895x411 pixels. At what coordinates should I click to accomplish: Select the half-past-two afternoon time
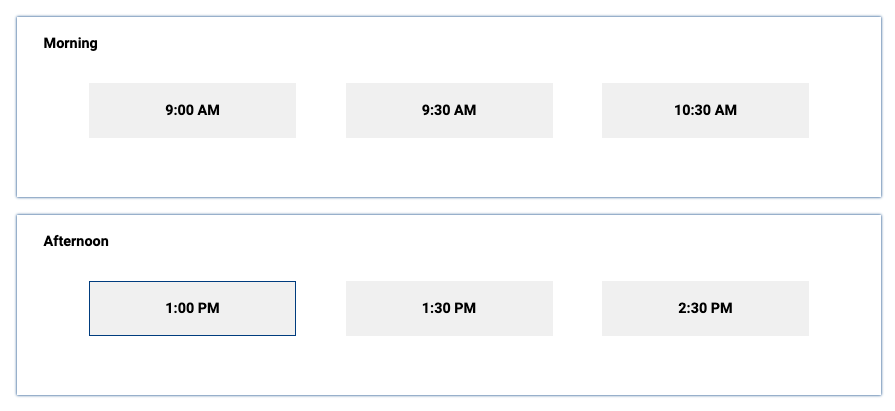[705, 308]
